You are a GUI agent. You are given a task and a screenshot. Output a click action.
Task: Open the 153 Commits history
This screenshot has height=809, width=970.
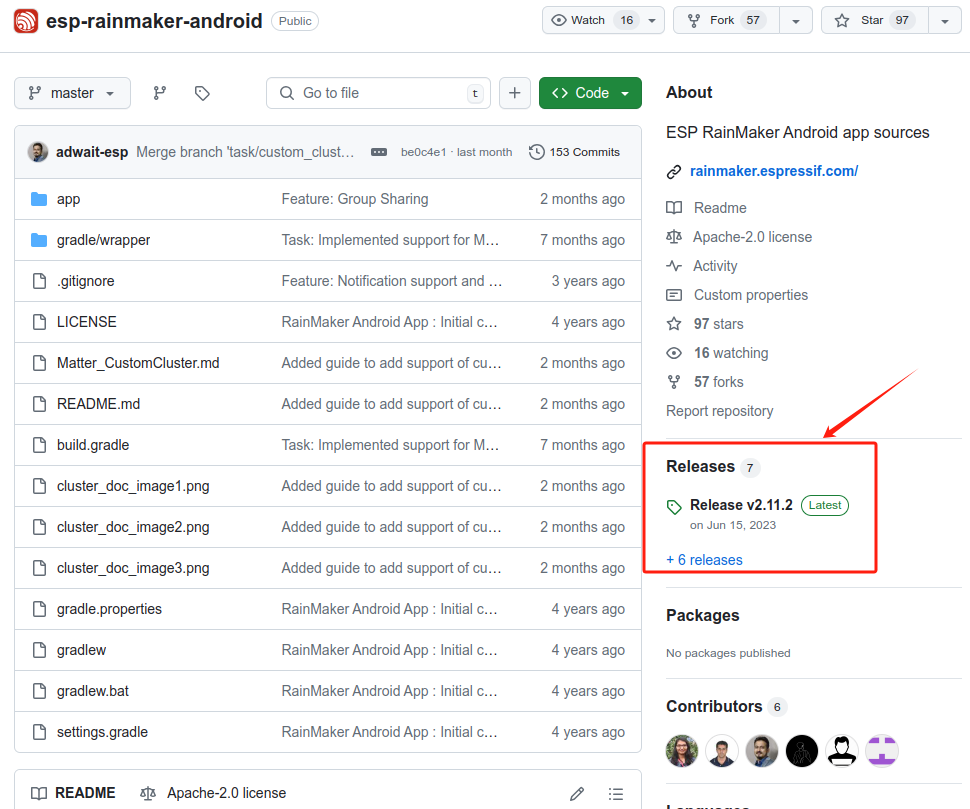575,152
